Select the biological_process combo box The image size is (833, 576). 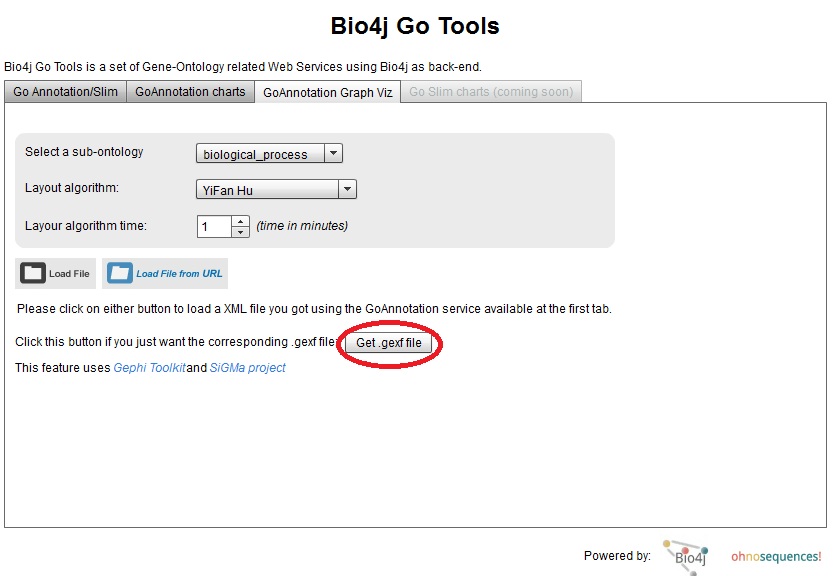coord(269,153)
